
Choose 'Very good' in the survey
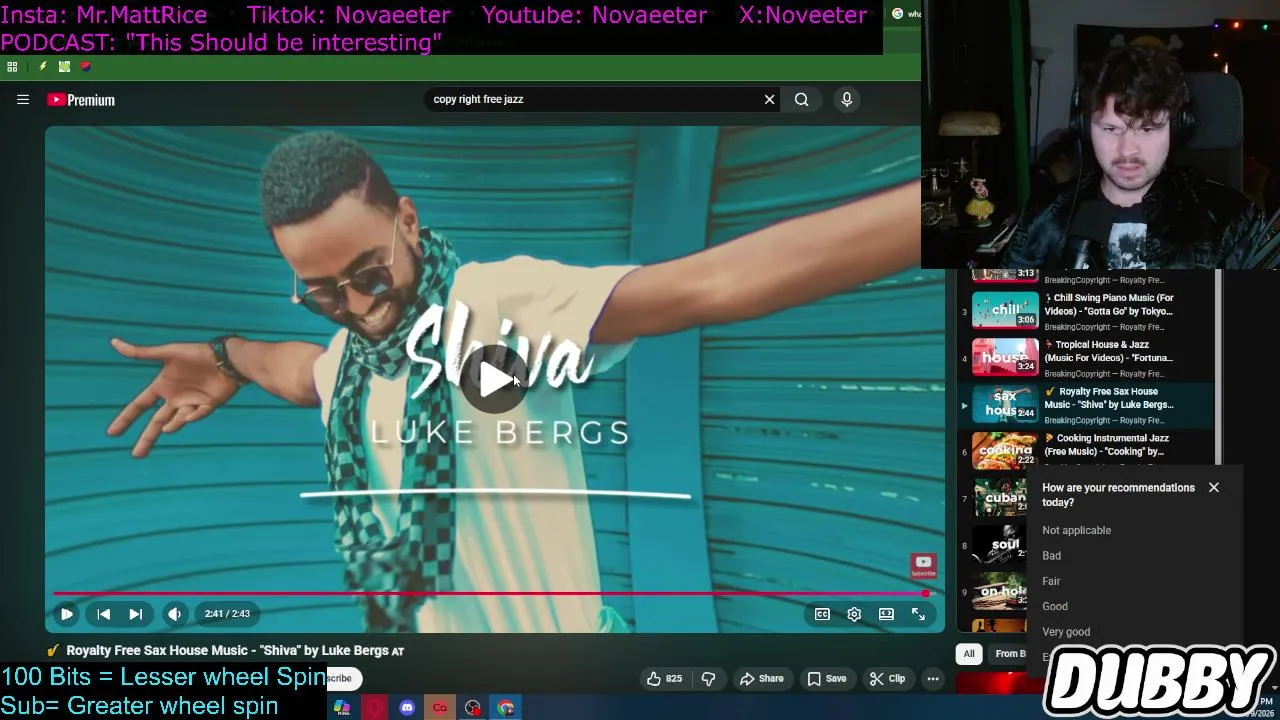[x=1066, y=632]
